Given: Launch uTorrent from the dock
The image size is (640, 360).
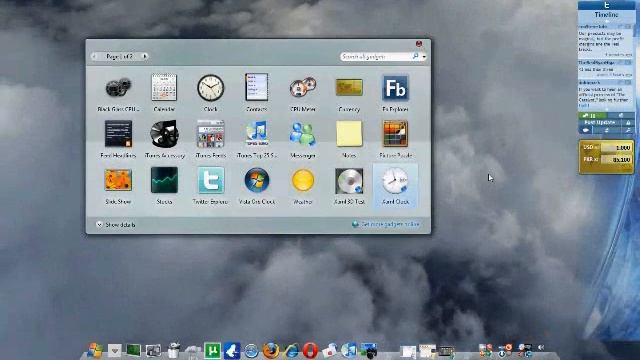Looking at the screenshot, I should 212,350.
